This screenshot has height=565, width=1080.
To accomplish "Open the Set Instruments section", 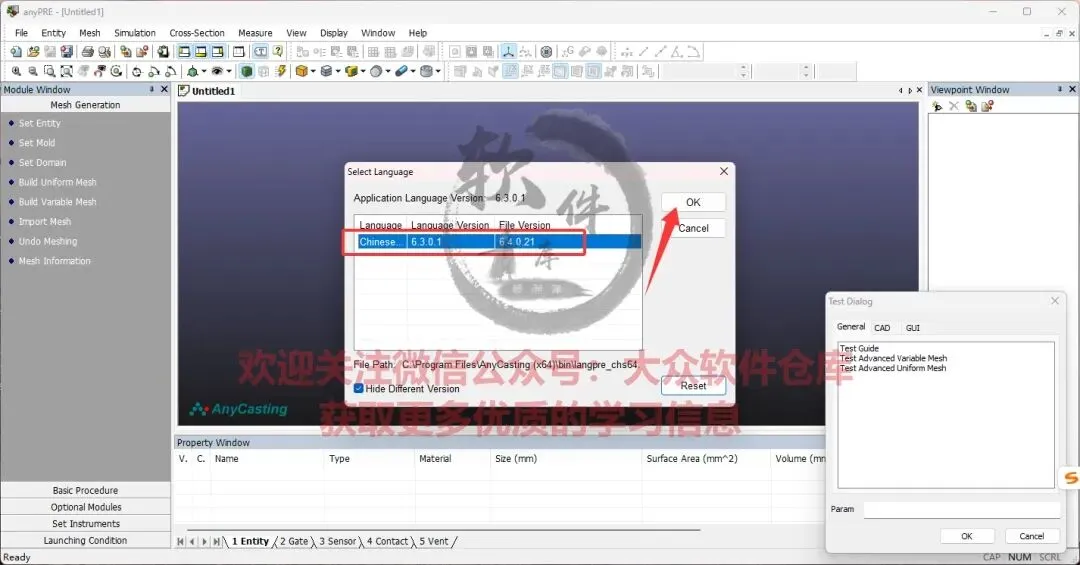I will (85, 524).
